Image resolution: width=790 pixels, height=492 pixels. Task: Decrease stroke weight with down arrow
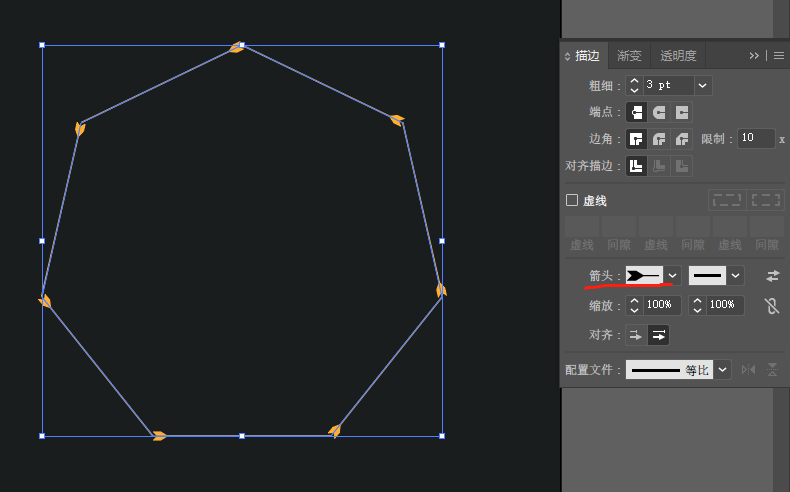[634, 90]
